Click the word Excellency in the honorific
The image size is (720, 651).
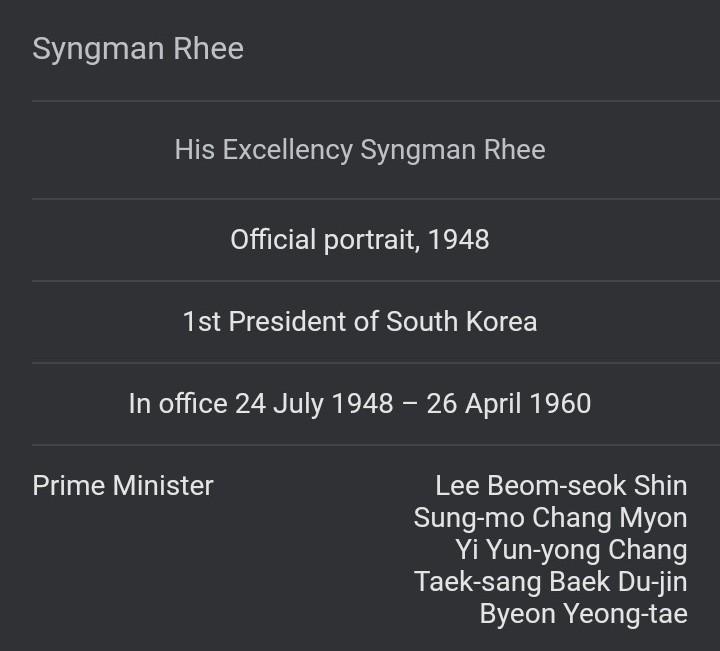(x=288, y=150)
